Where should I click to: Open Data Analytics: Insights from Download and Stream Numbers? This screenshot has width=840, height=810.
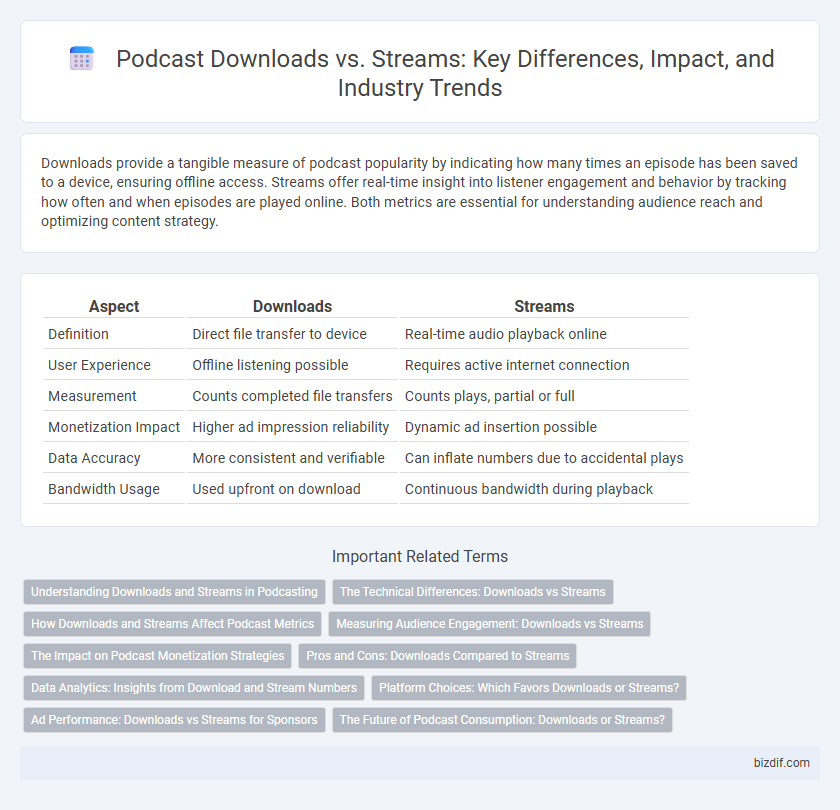(x=194, y=688)
